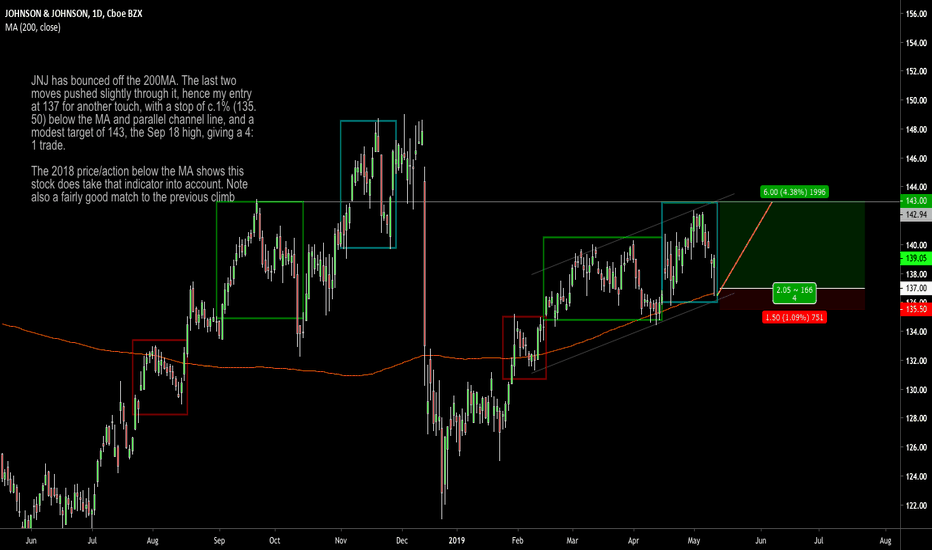Click the 146.00 price axis label
Screen dimensions: 932x550
[916, 159]
